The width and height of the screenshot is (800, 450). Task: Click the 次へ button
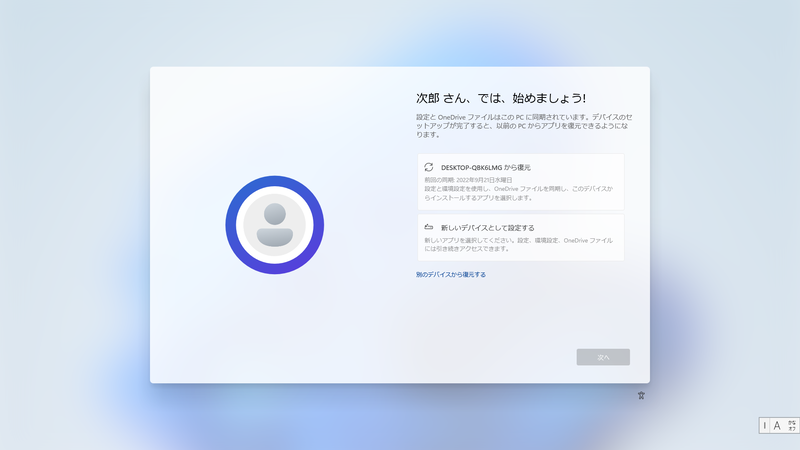tap(603, 357)
